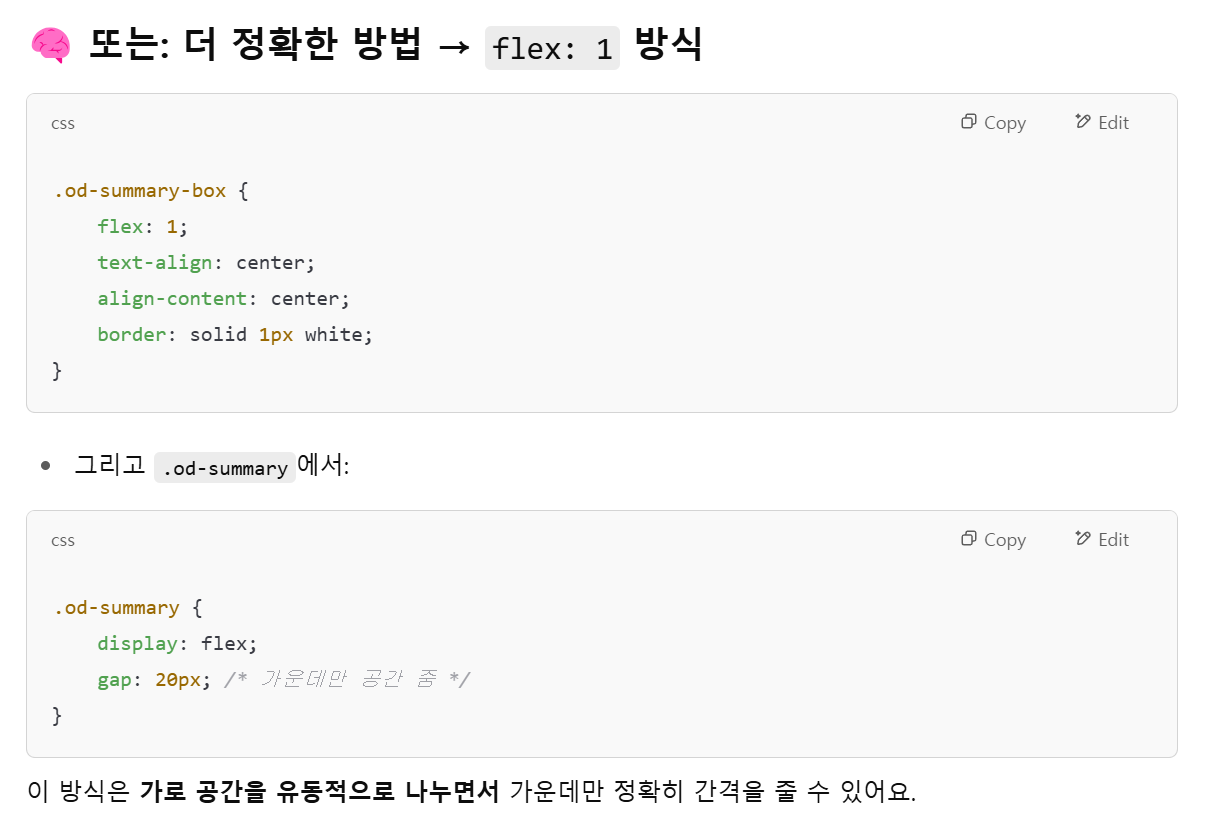This screenshot has height=831, width=1207.
Task: Click the css language label of the second block
Action: [63, 540]
